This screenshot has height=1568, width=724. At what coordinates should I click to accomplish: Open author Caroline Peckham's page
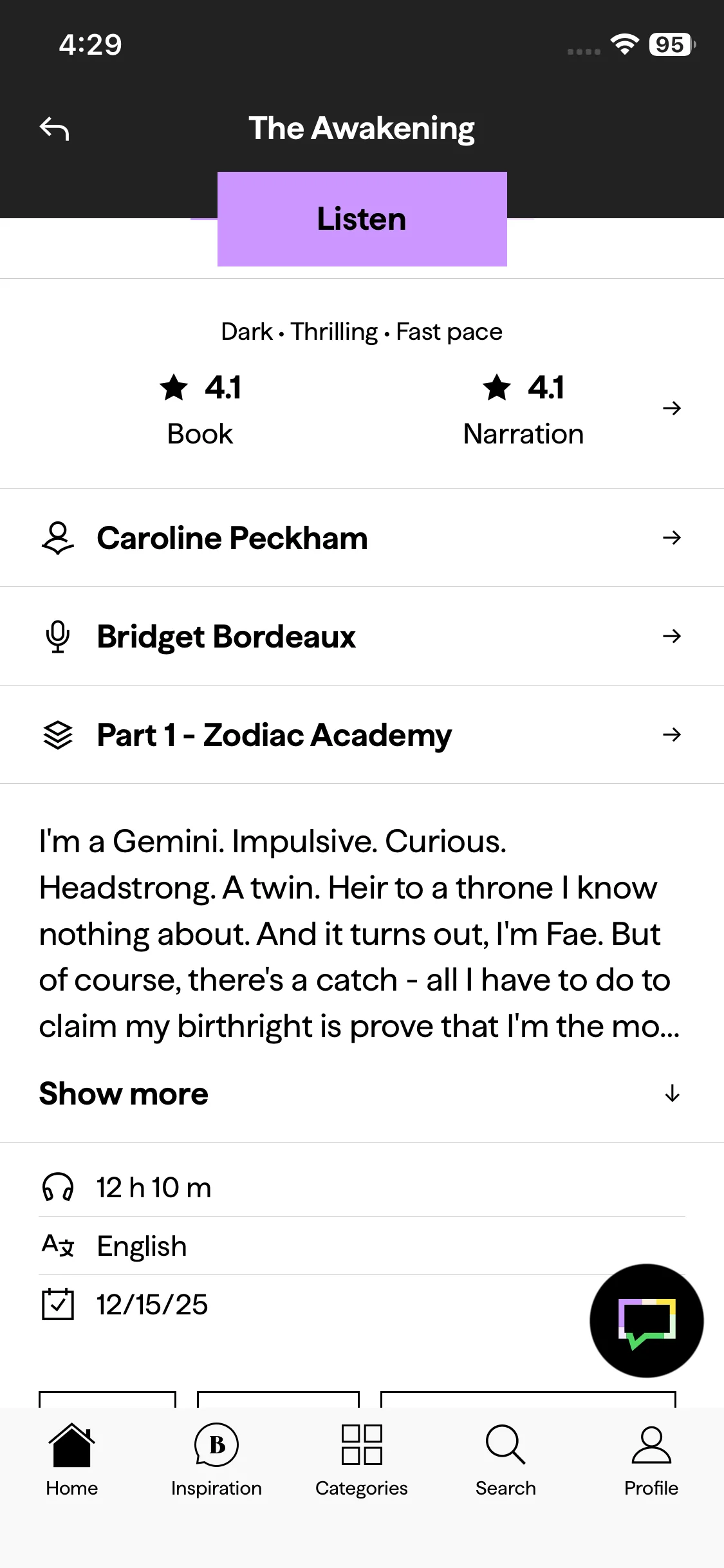coord(232,538)
